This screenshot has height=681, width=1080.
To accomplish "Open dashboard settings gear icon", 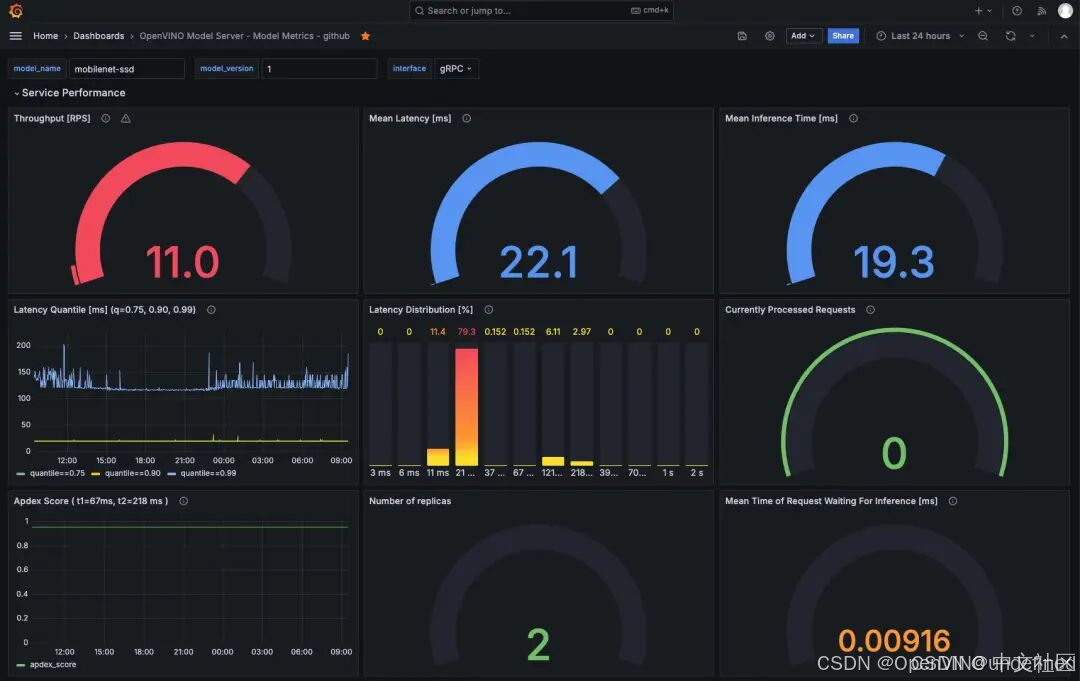I will [x=769, y=36].
